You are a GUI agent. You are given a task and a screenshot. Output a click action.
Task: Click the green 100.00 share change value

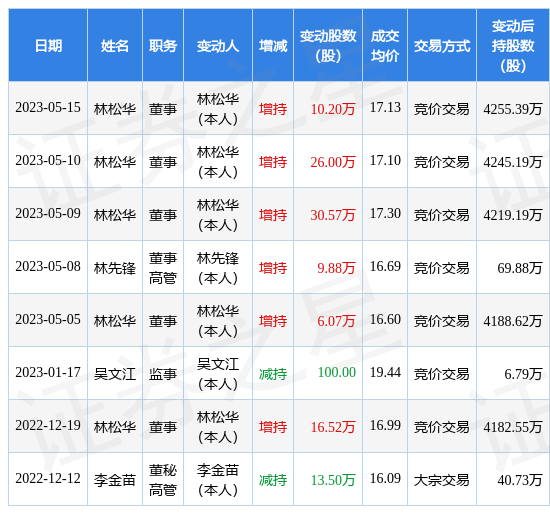(x=337, y=372)
